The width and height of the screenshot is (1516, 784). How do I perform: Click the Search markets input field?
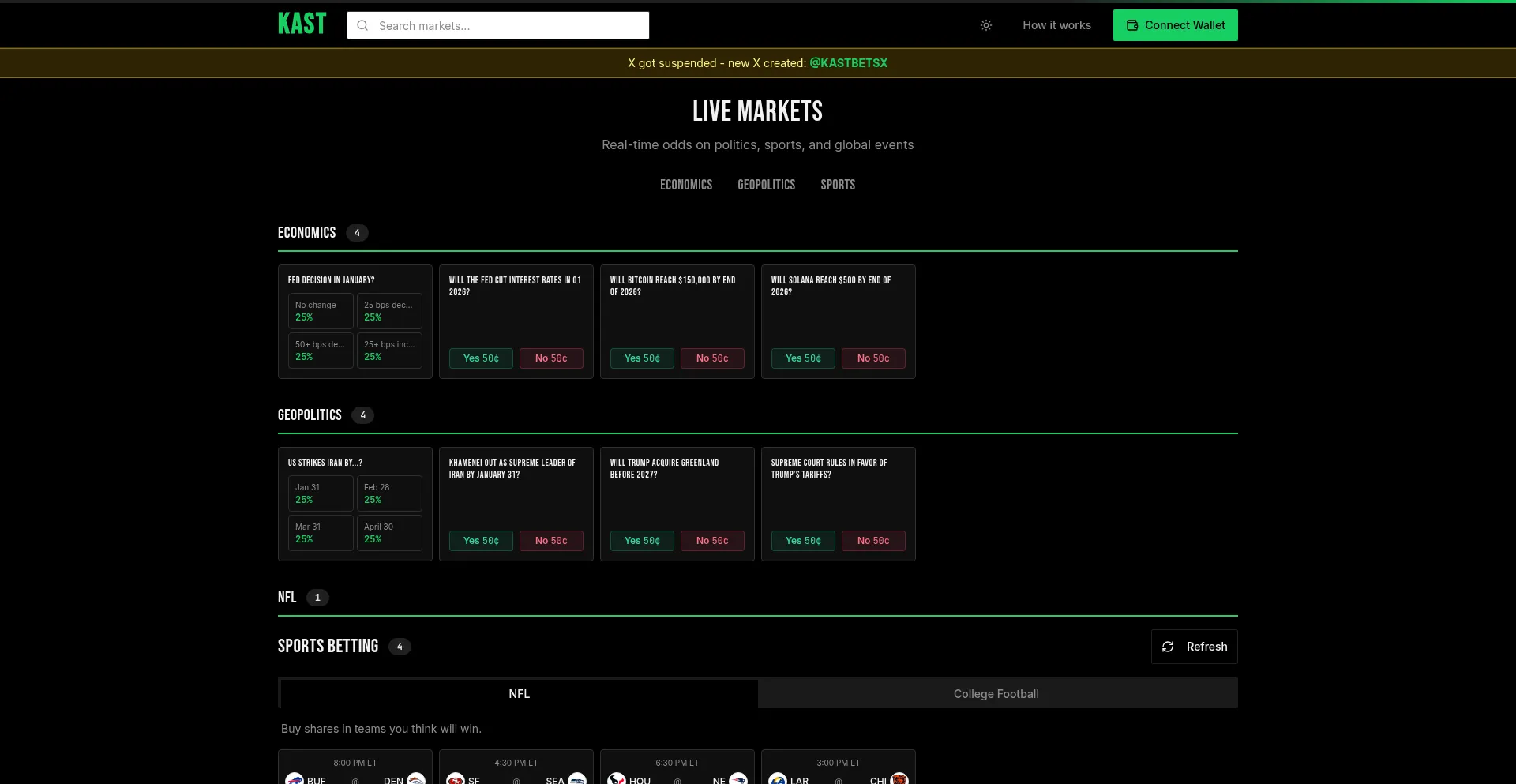497,25
